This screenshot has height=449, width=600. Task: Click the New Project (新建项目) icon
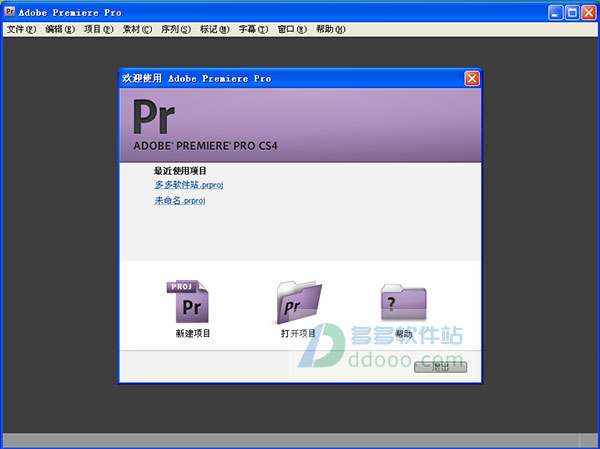click(188, 301)
